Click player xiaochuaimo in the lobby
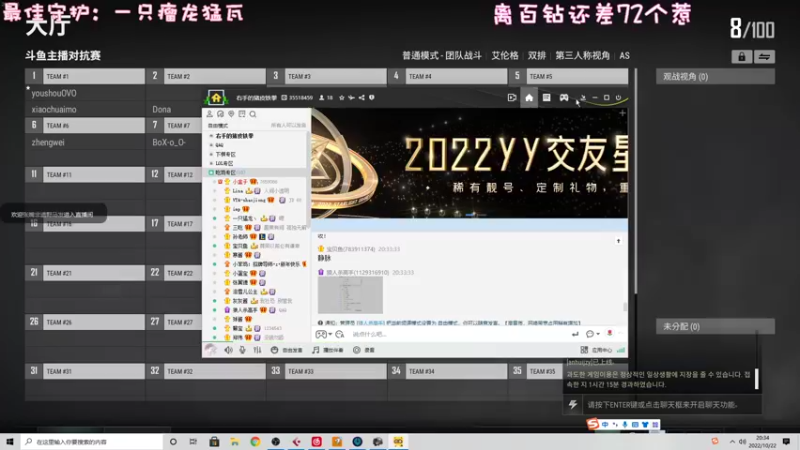Viewport: 800px width, 450px height. coord(54,109)
